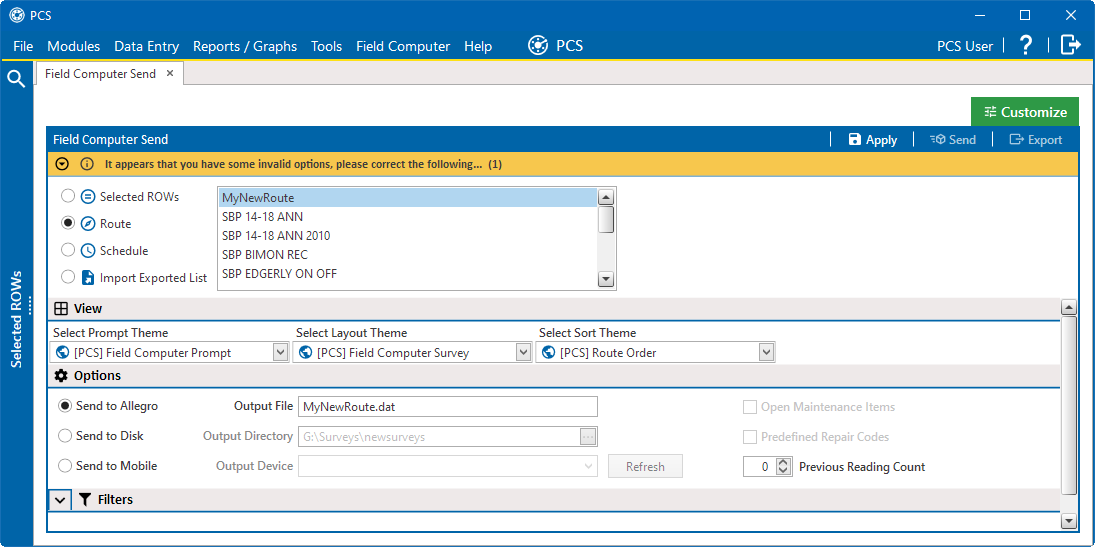The height and width of the screenshot is (547, 1095).
Task: Collapse the warning bar chevron icon
Action: coord(62,165)
